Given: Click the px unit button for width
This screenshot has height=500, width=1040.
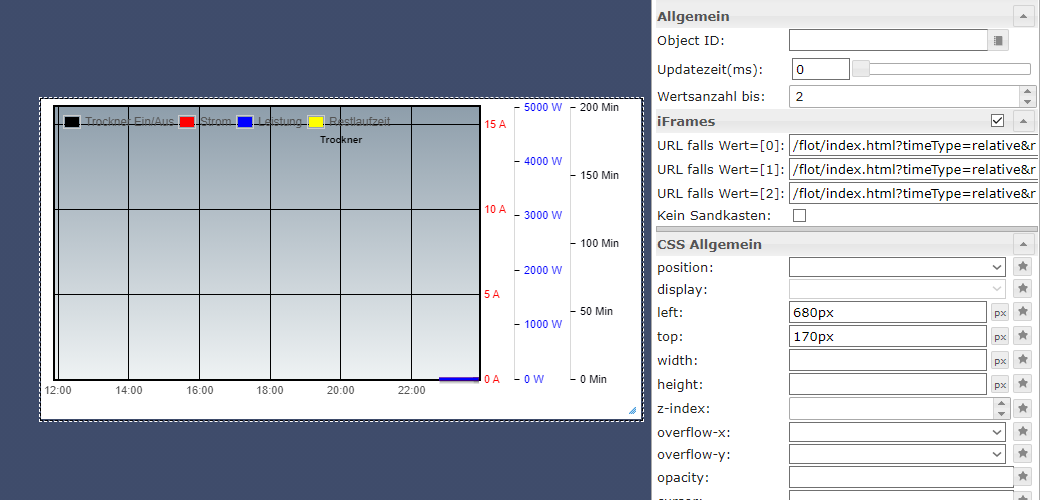Looking at the screenshot, I should [x=1000, y=360].
